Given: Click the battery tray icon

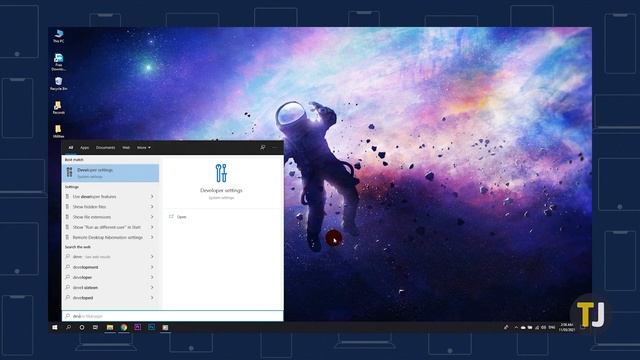Looking at the screenshot, I should 530,327.
